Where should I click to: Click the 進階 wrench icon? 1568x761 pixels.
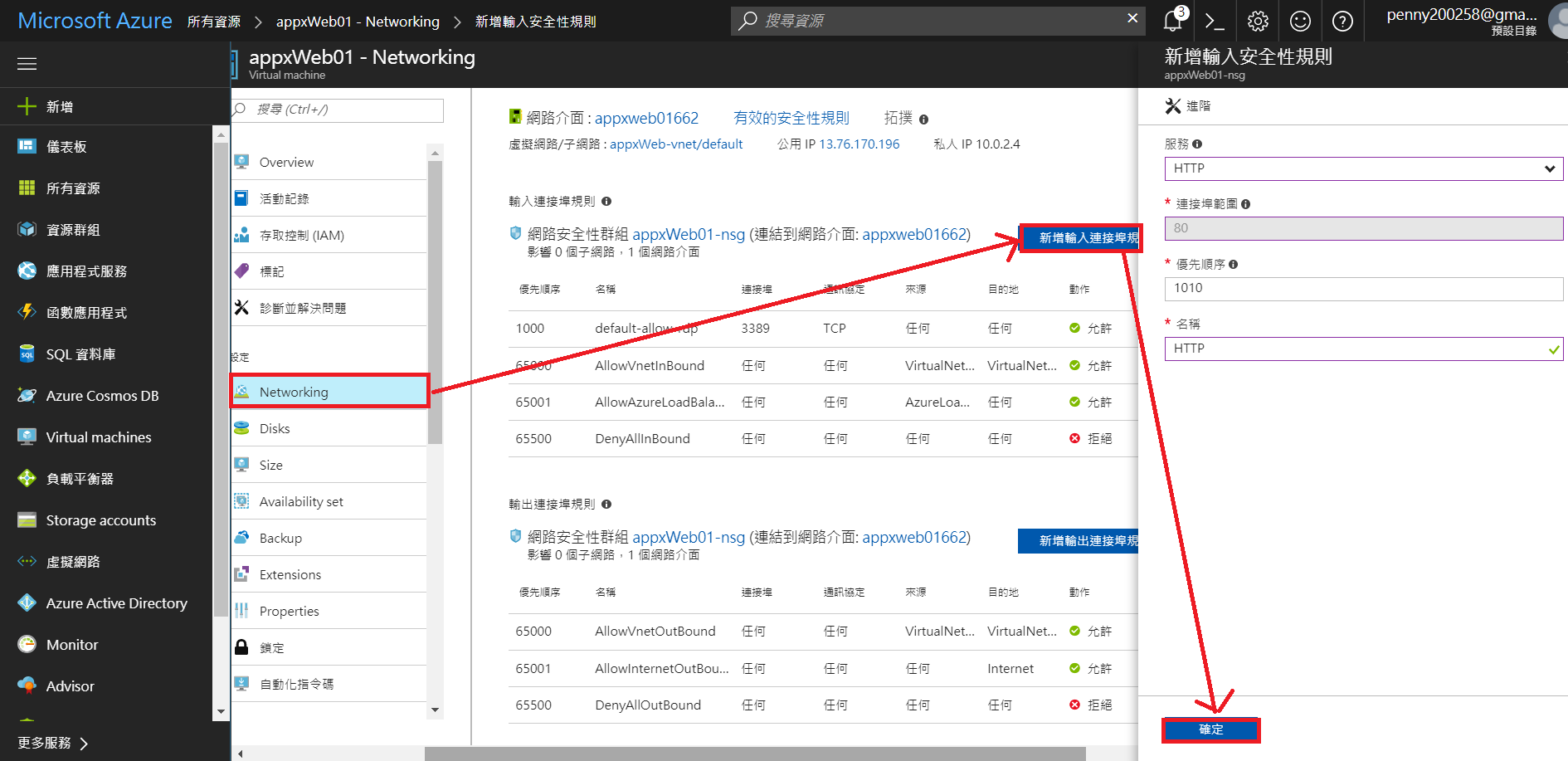1172,106
